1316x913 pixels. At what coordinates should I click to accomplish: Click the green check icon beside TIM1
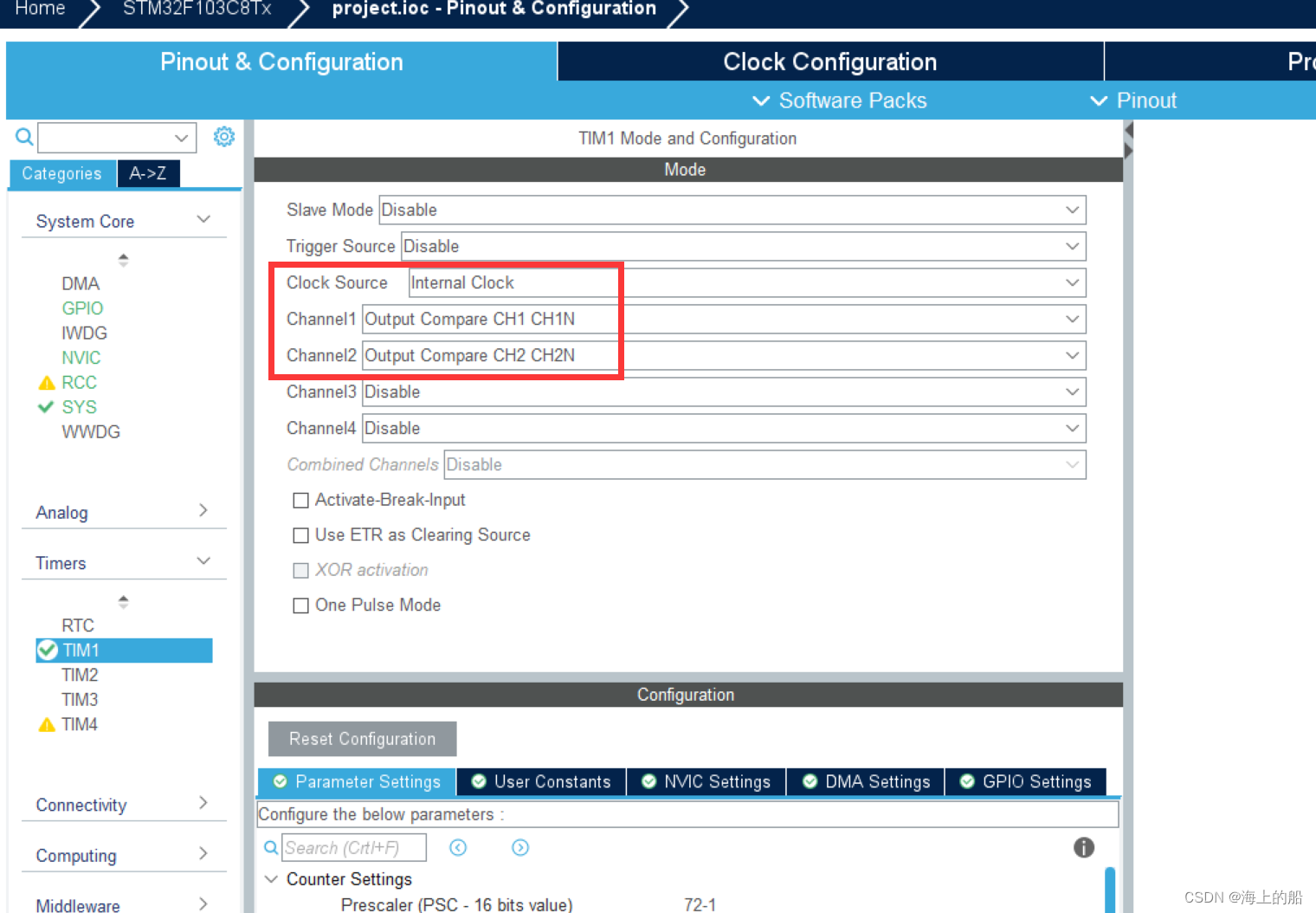coord(47,650)
